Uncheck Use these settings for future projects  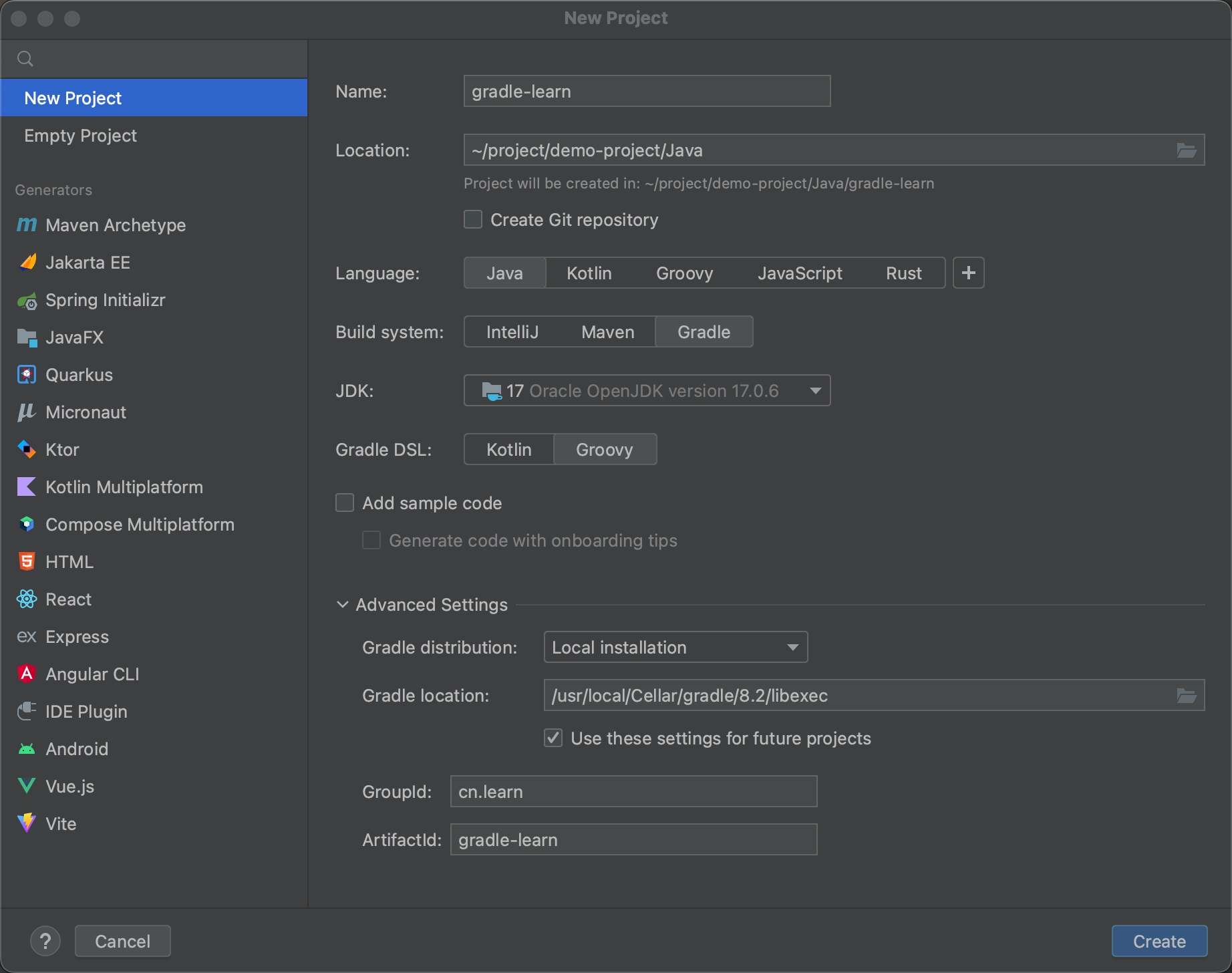click(553, 738)
